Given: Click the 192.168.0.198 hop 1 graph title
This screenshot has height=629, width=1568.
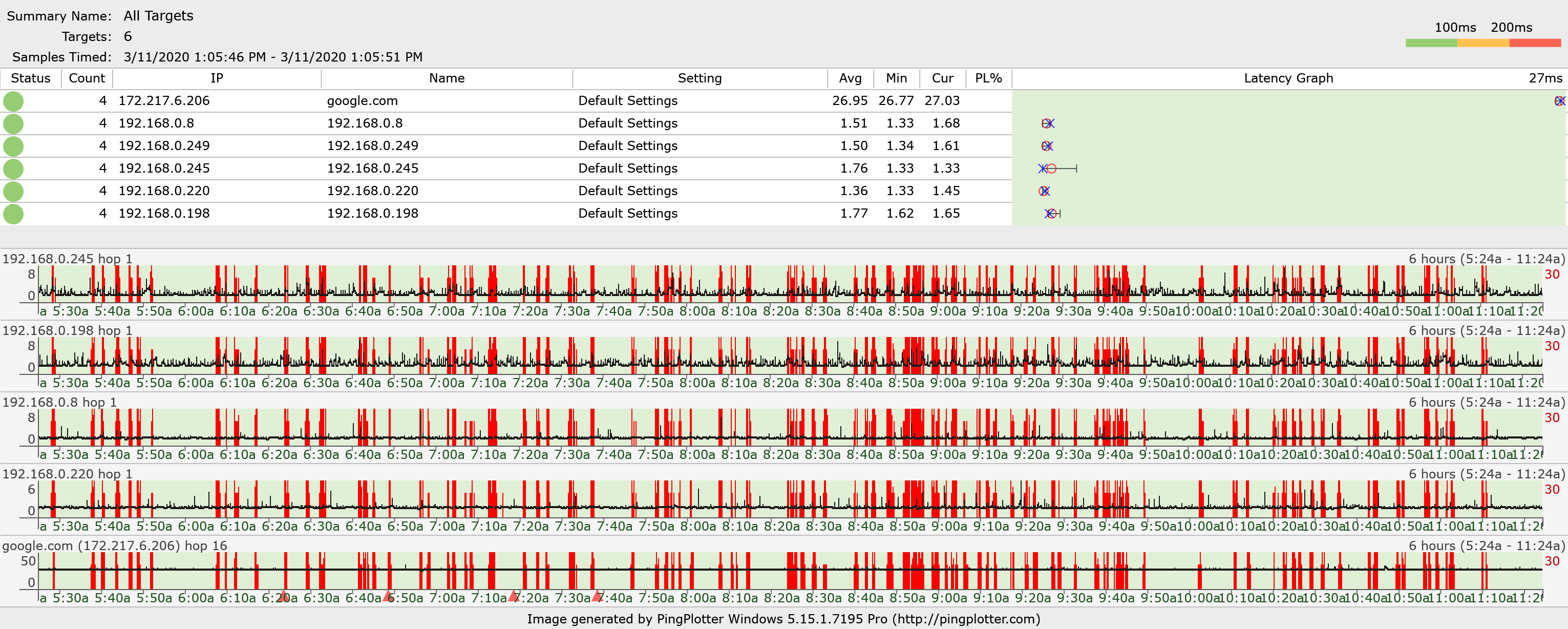Looking at the screenshot, I should (68, 331).
